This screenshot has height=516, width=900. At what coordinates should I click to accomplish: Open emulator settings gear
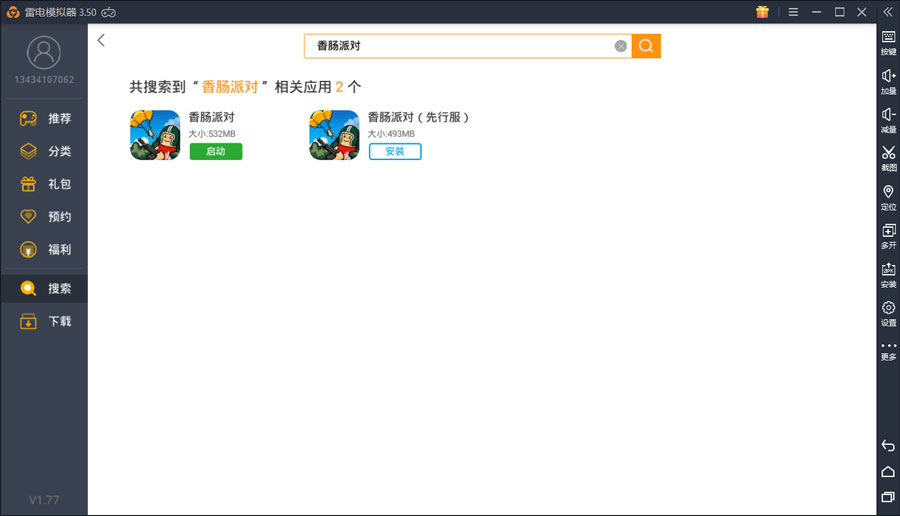888,312
